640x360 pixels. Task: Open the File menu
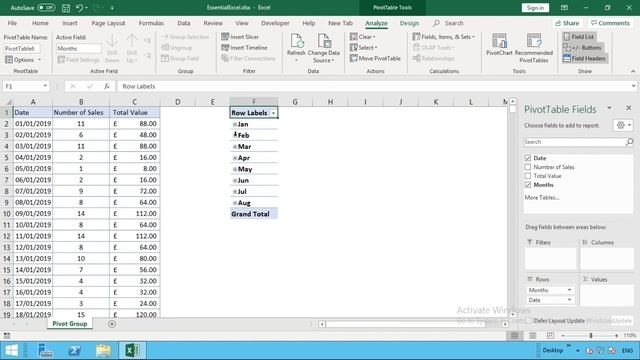pyautogui.click(x=12, y=23)
